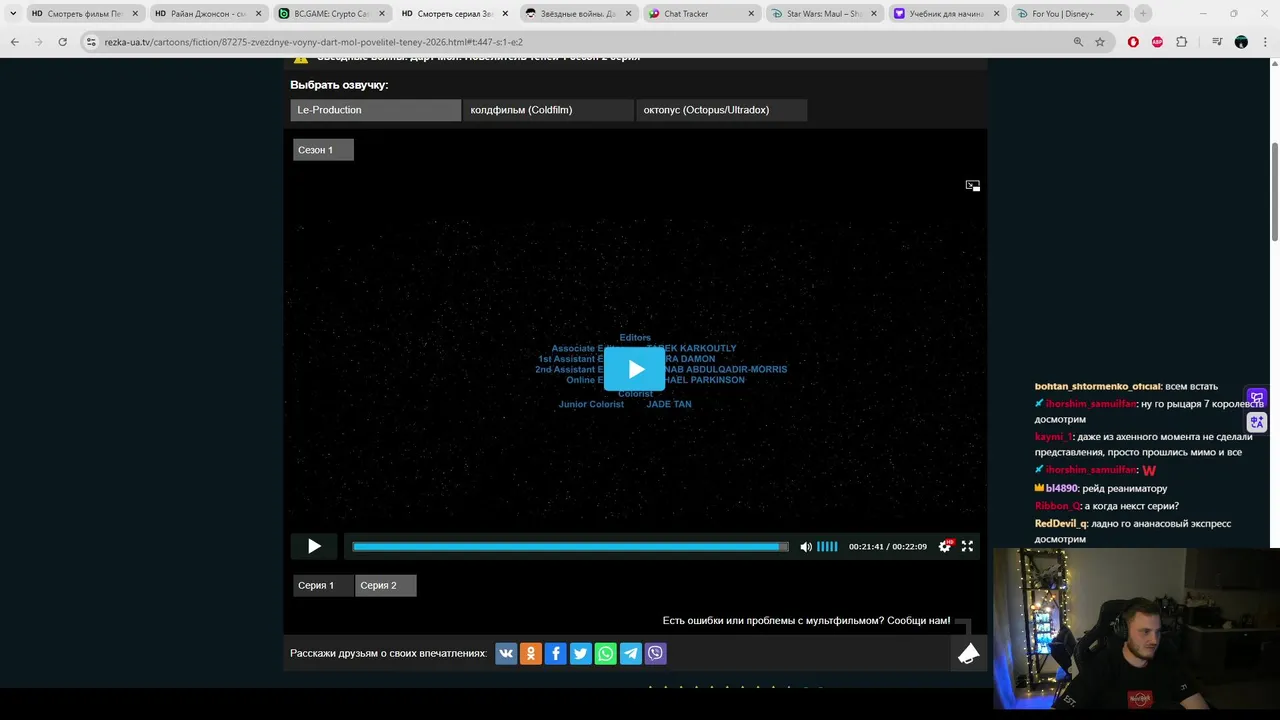Share on Odnoklassniki
Image resolution: width=1280 pixels, height=720 pixels.
pos(531,653)
